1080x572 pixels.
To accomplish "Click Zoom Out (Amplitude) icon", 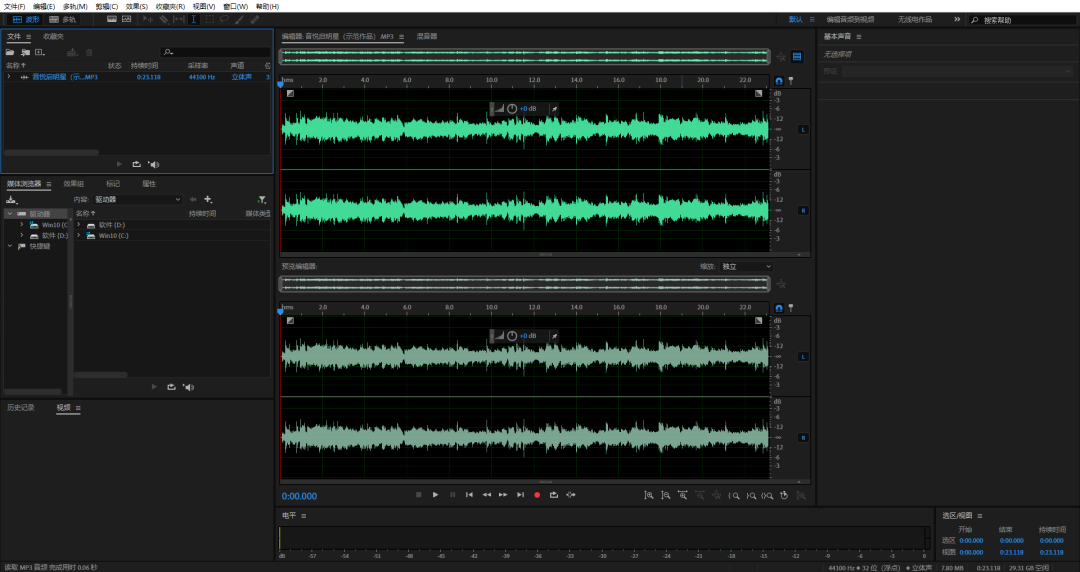I will point(665,496).
